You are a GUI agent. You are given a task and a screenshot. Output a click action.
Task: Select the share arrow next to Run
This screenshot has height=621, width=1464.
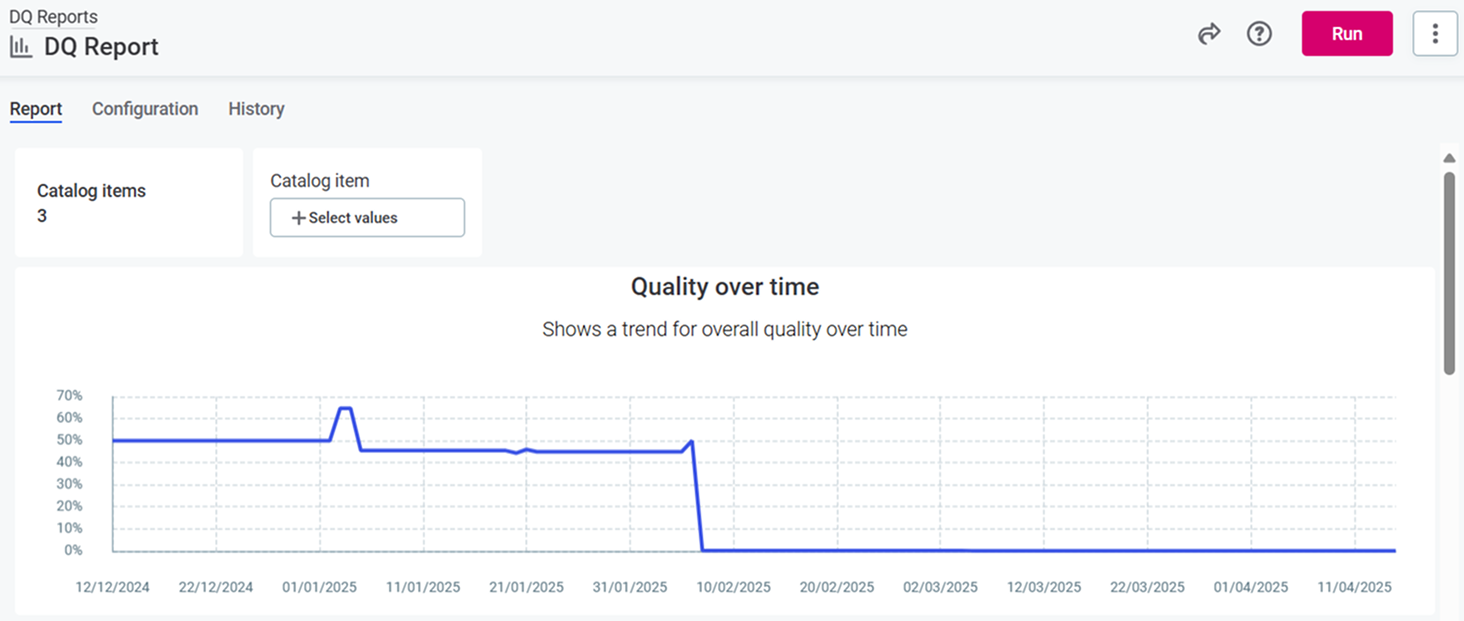pyautogui.click(x=1209, y=33)
